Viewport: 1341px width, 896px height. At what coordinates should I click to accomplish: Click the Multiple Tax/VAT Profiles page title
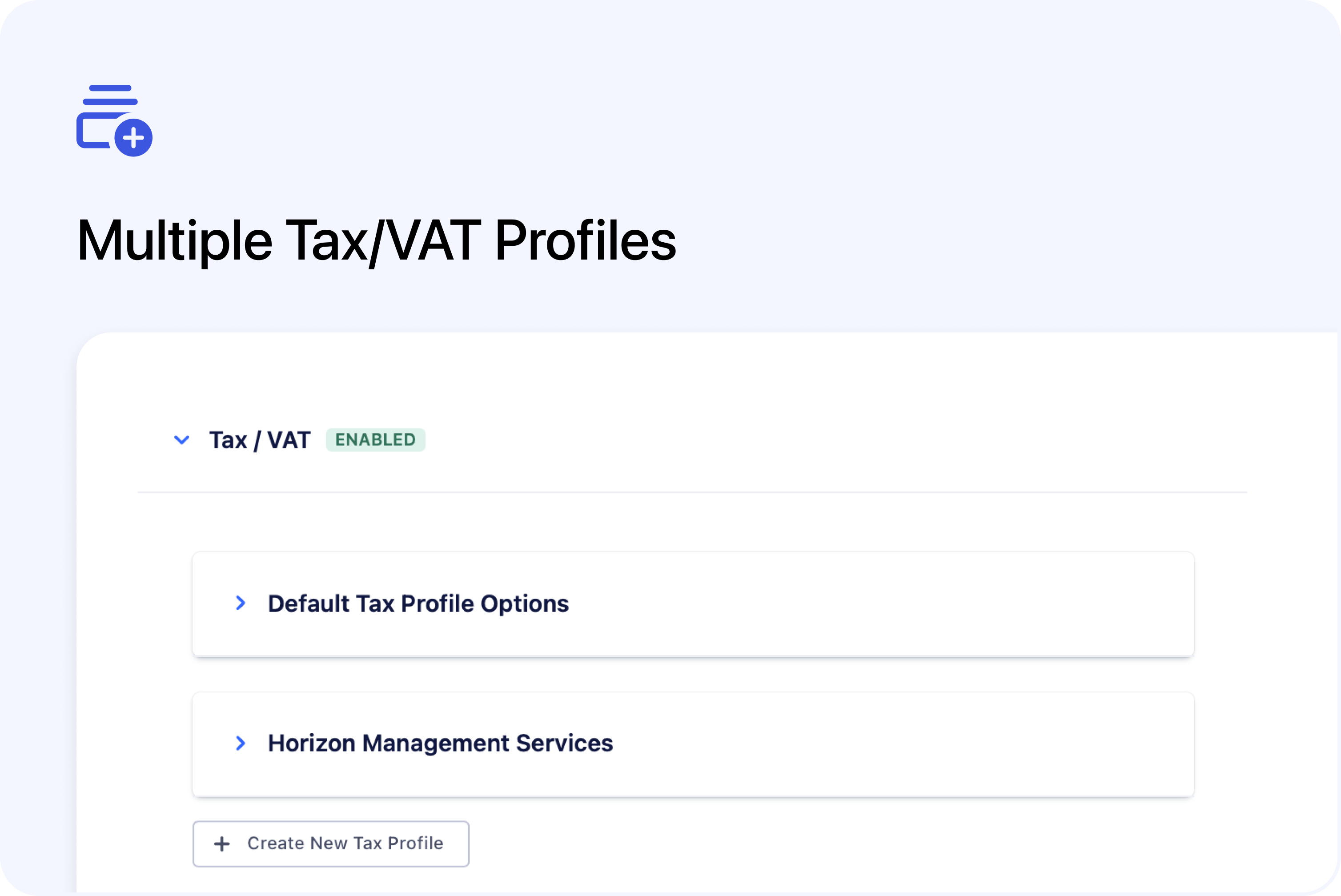[376, 240]
